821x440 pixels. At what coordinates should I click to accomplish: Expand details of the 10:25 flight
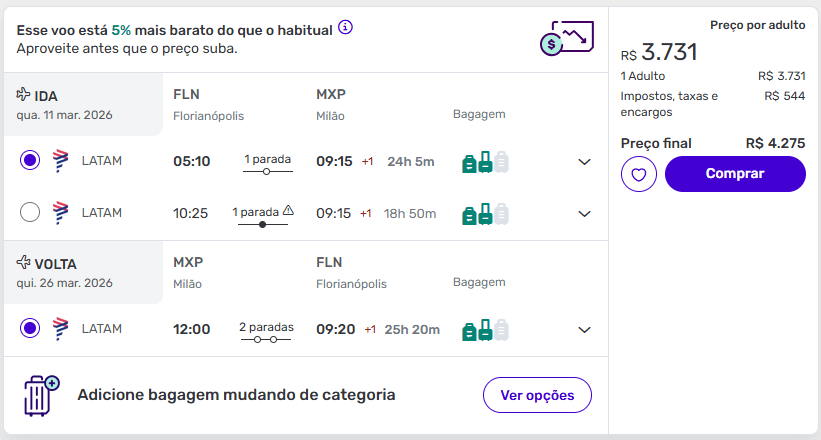click(x=585, y=213)
